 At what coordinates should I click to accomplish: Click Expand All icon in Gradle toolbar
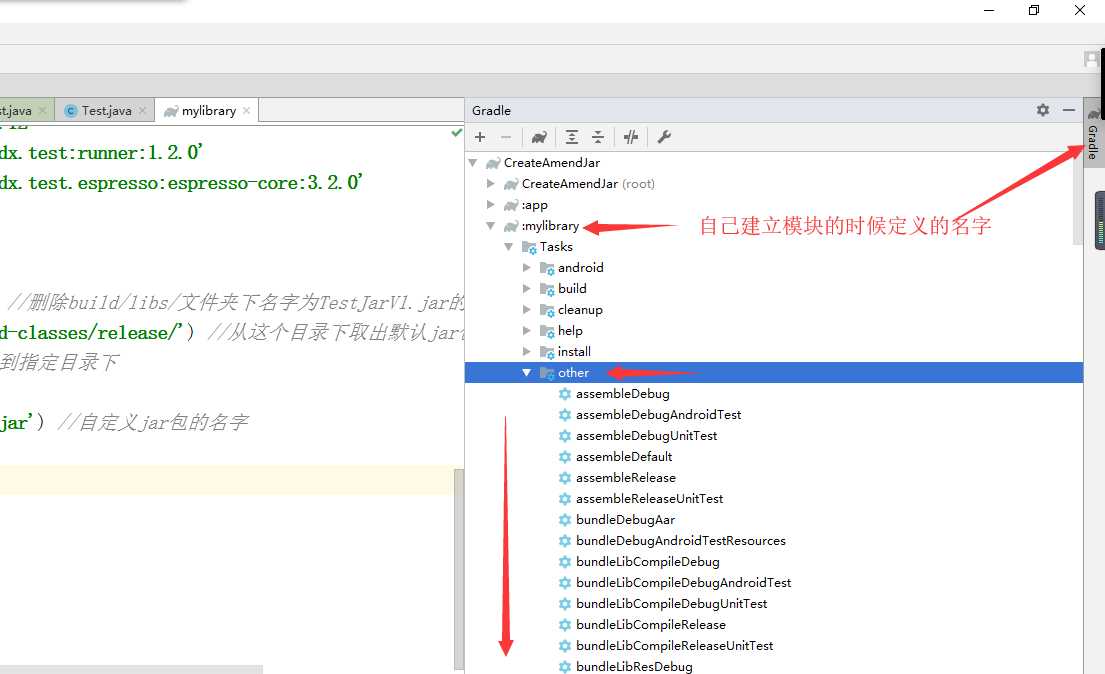click(x=572, y=137)
